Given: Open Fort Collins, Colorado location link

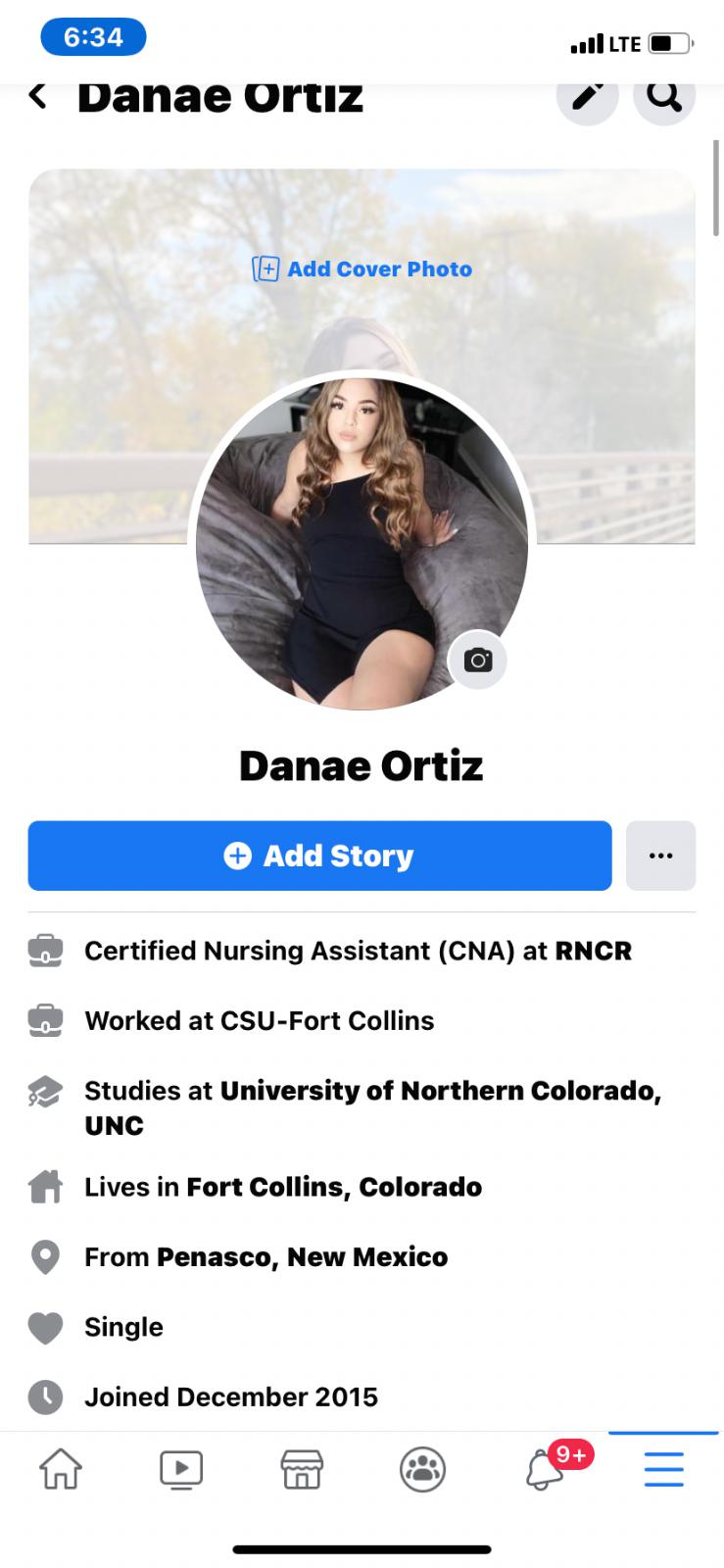Looking at the screenshot, I should point(334,1187).
